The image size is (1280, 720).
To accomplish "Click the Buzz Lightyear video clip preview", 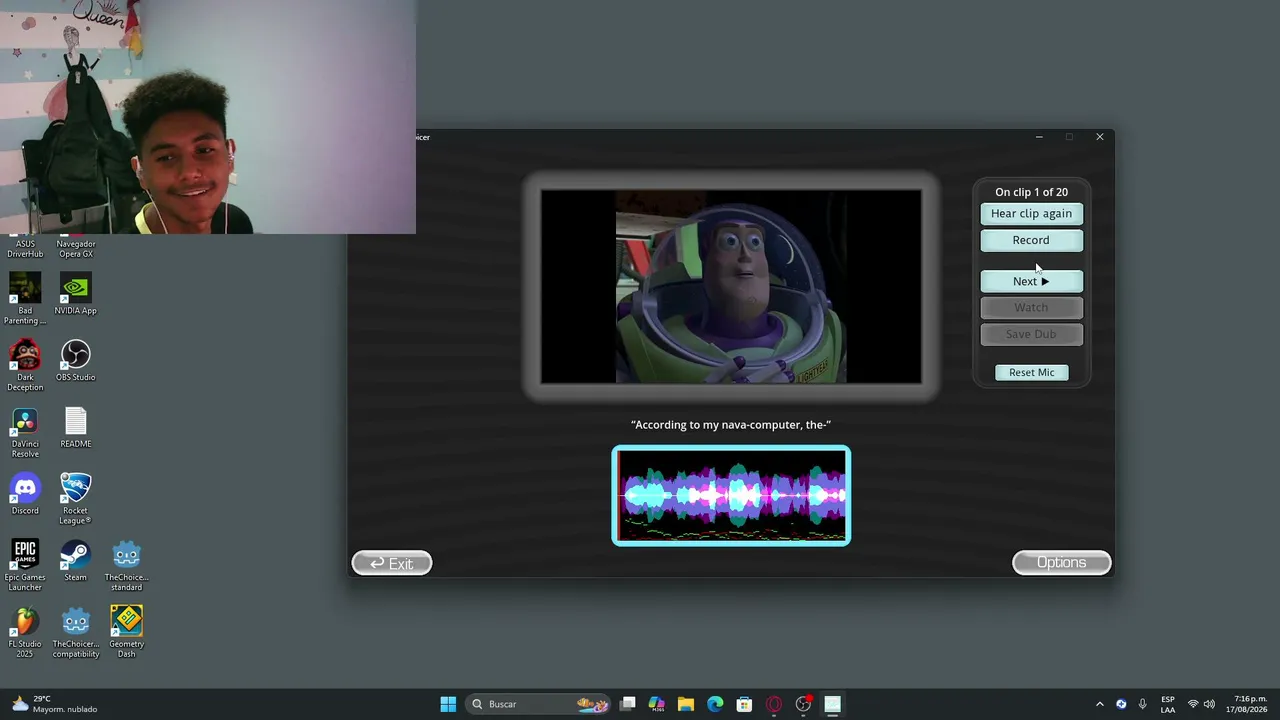I will [x=731, y=287].
